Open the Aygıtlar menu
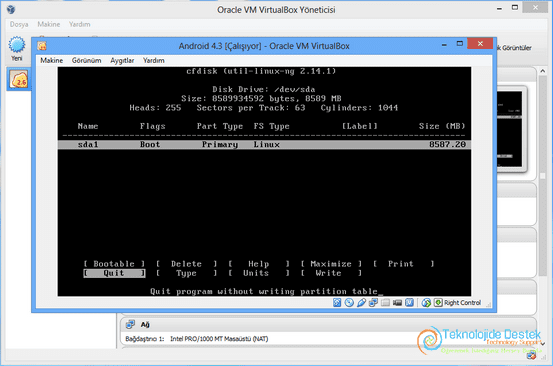The width and height of the screenshot is (553, 366). (122, 60)
